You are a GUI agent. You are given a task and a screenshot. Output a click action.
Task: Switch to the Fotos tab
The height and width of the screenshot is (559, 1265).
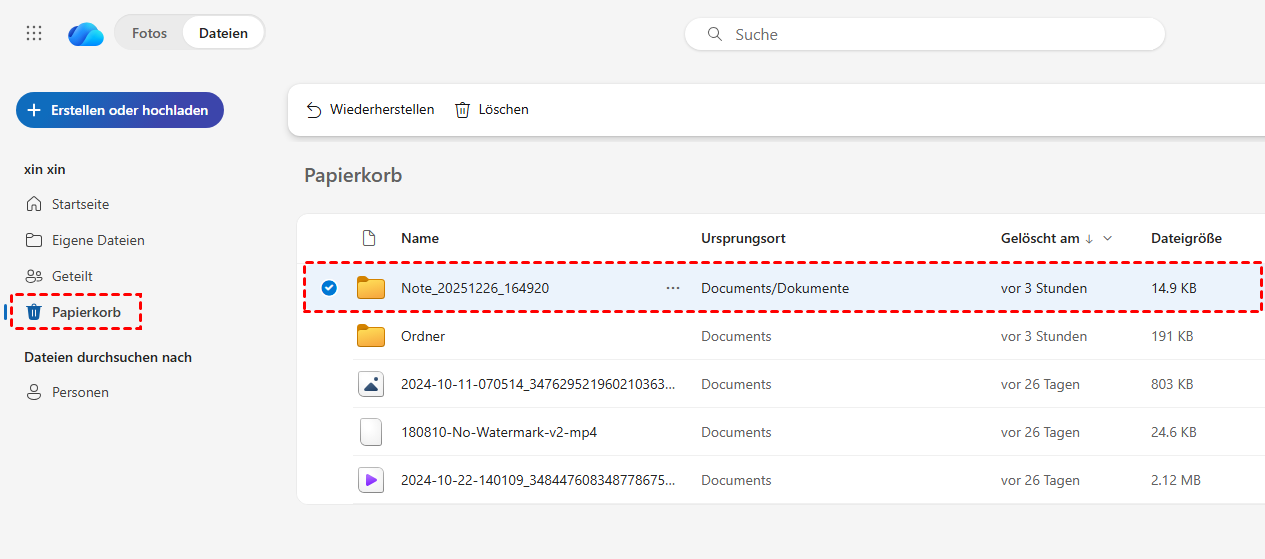pyautogui.click(x=149, y=33)
